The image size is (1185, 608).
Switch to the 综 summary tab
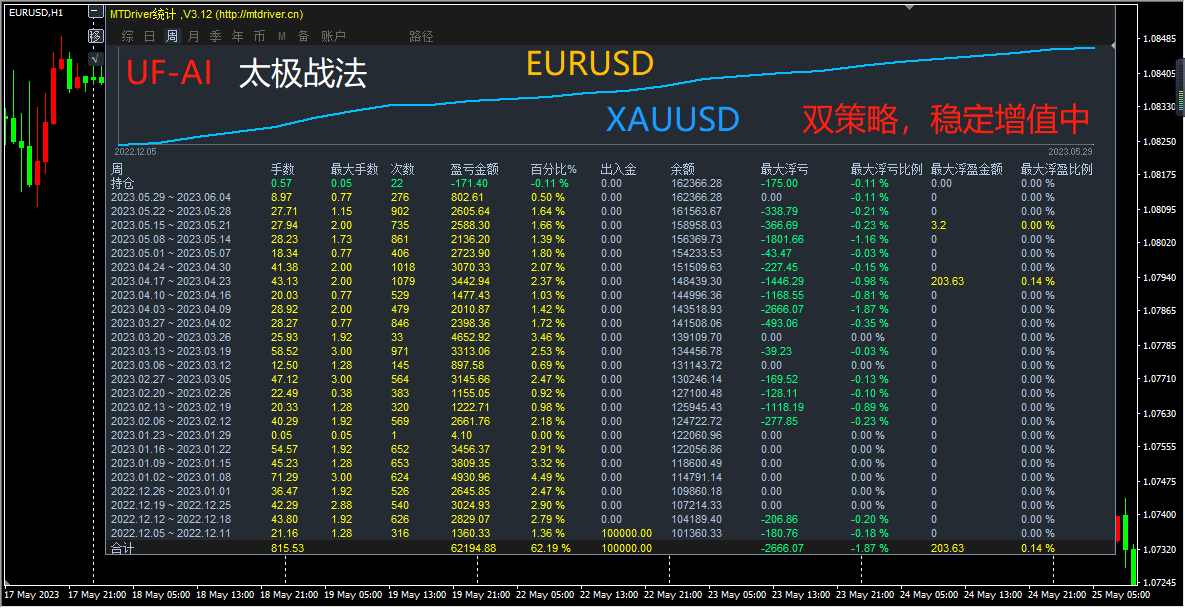[x=128, y=35]
